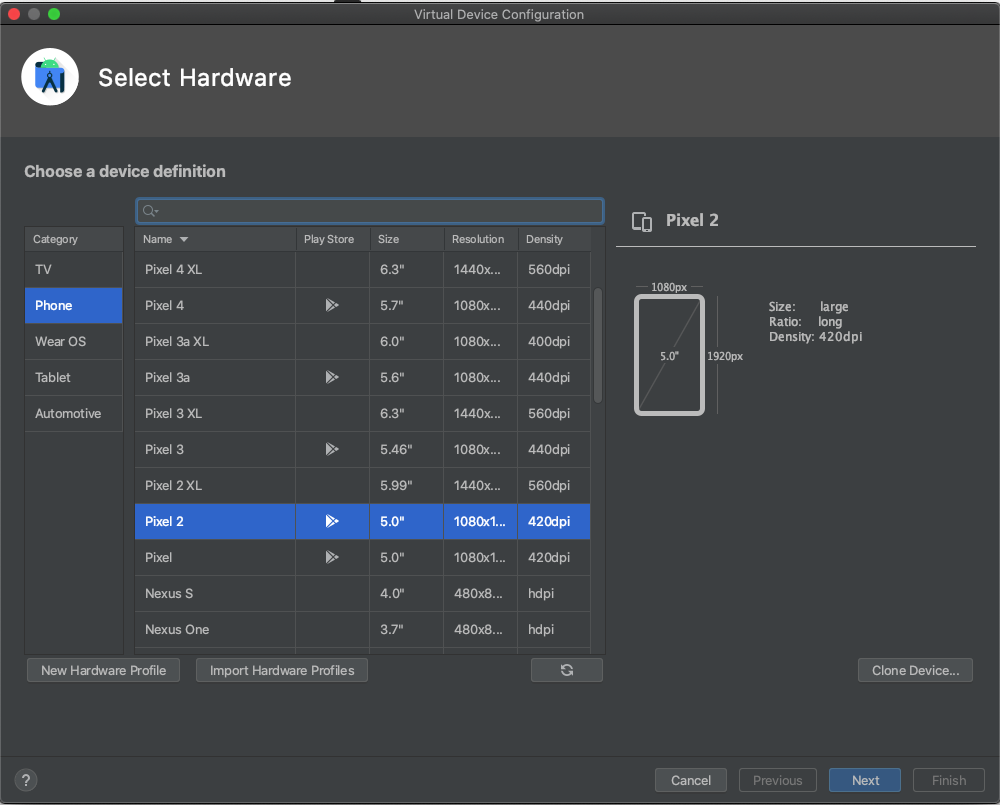This screenshot has width=1000, height=805.
Task: Select the Pixel 3a device name
Action: 167,378
